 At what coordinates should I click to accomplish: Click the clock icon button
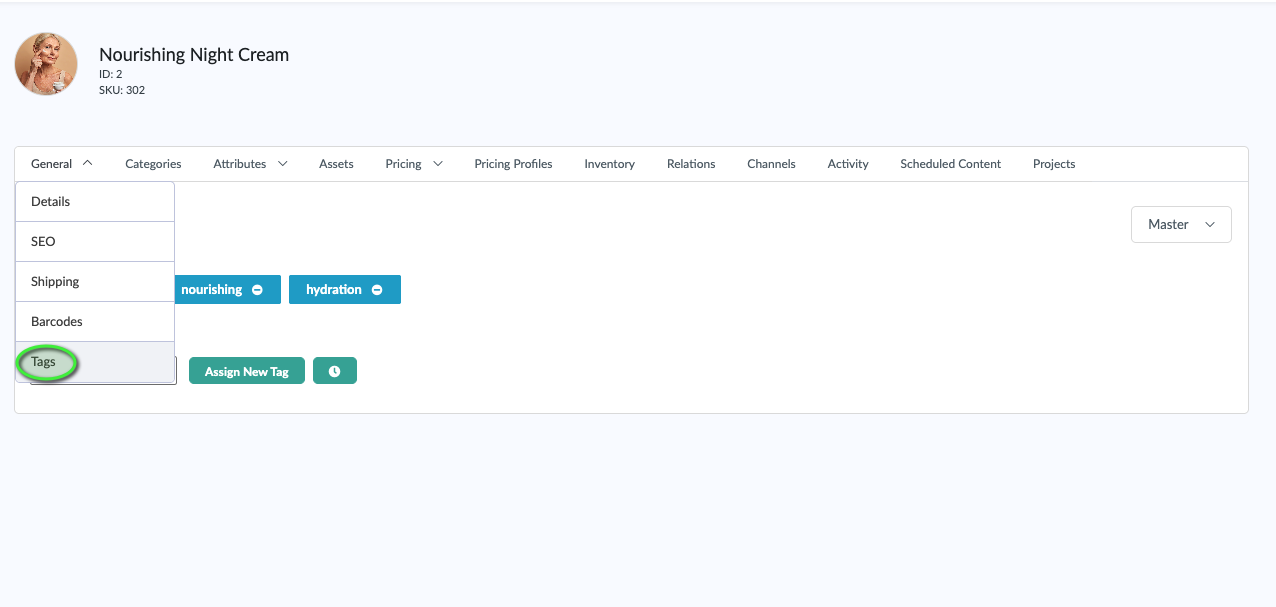(334, 371)
